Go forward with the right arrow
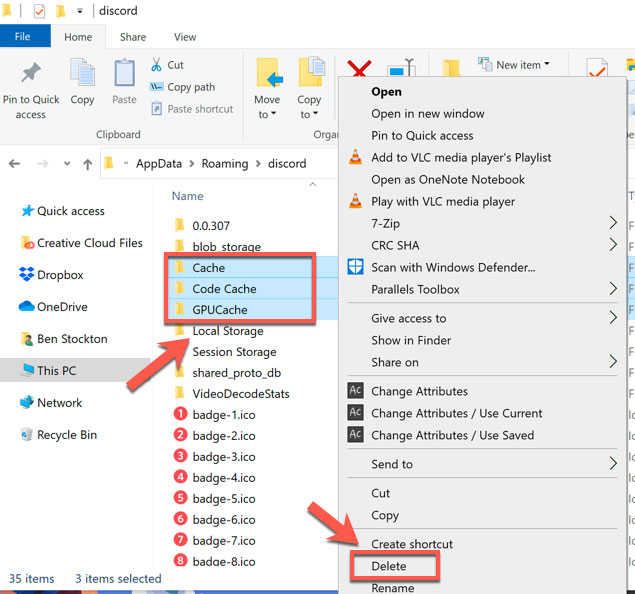Image resolution: width=635 pixels, height=594 pixels. tap(43, 164)
